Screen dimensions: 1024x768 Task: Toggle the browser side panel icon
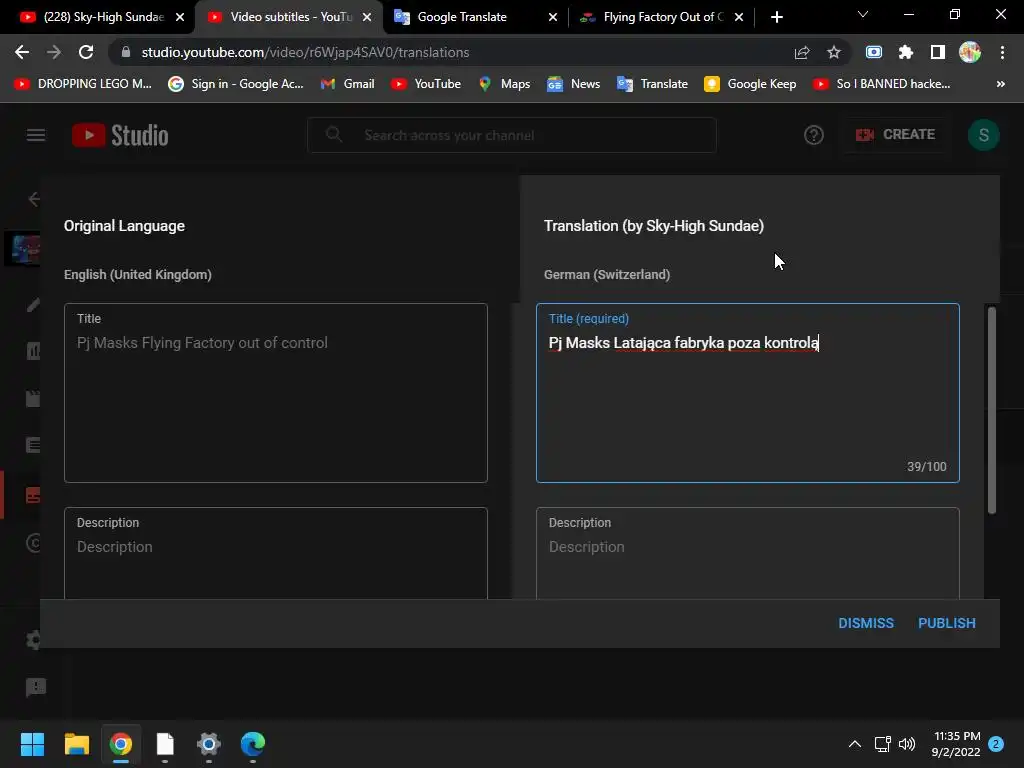point(937,52)
